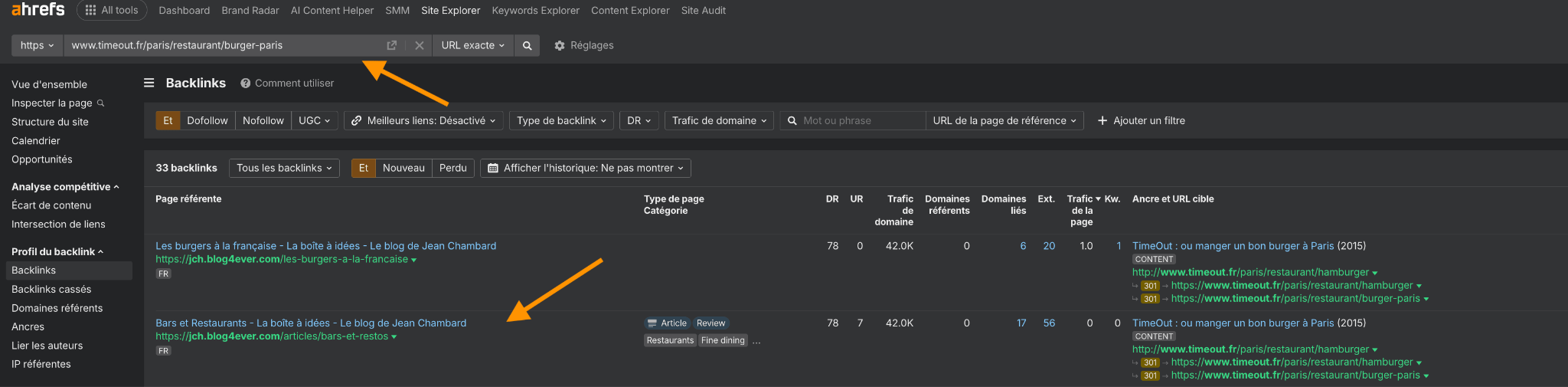This screenshot has width=1568, height=387.
Task: Open Backlinks cassés
Action: click(x=51, y=289)
